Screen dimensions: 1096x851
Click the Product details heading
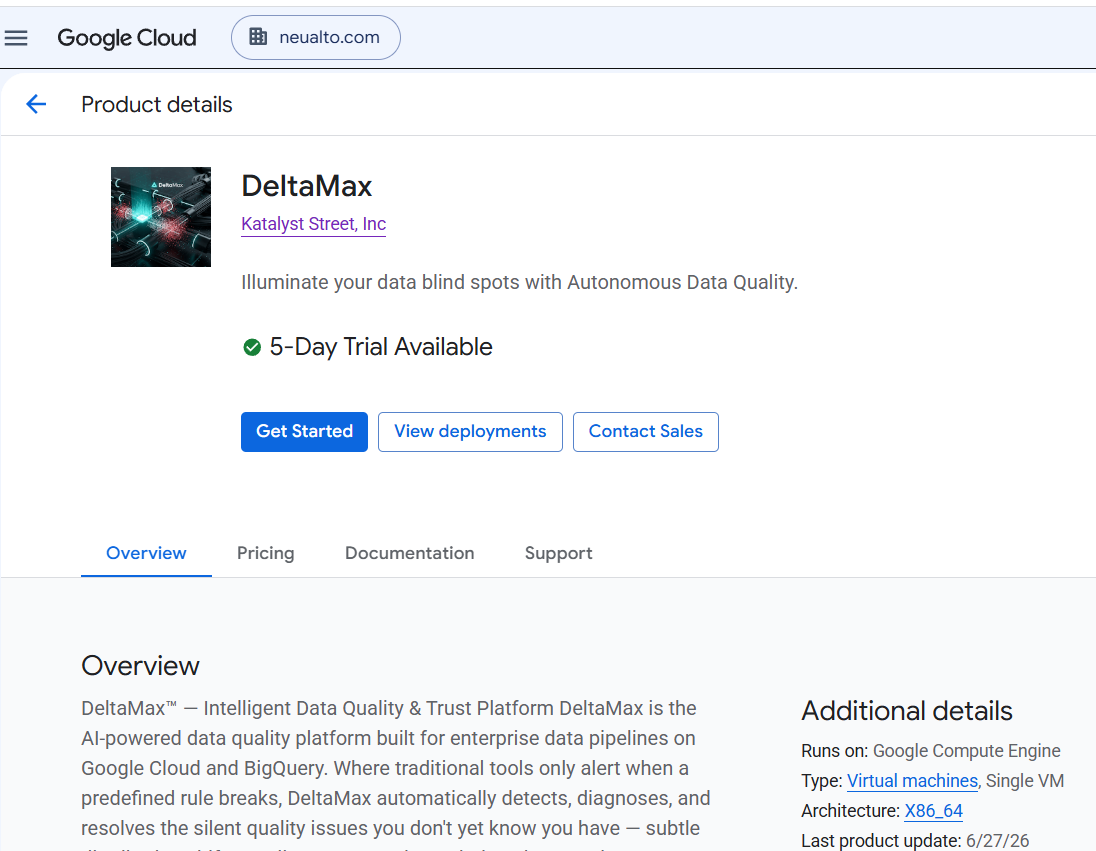(157, 104)
